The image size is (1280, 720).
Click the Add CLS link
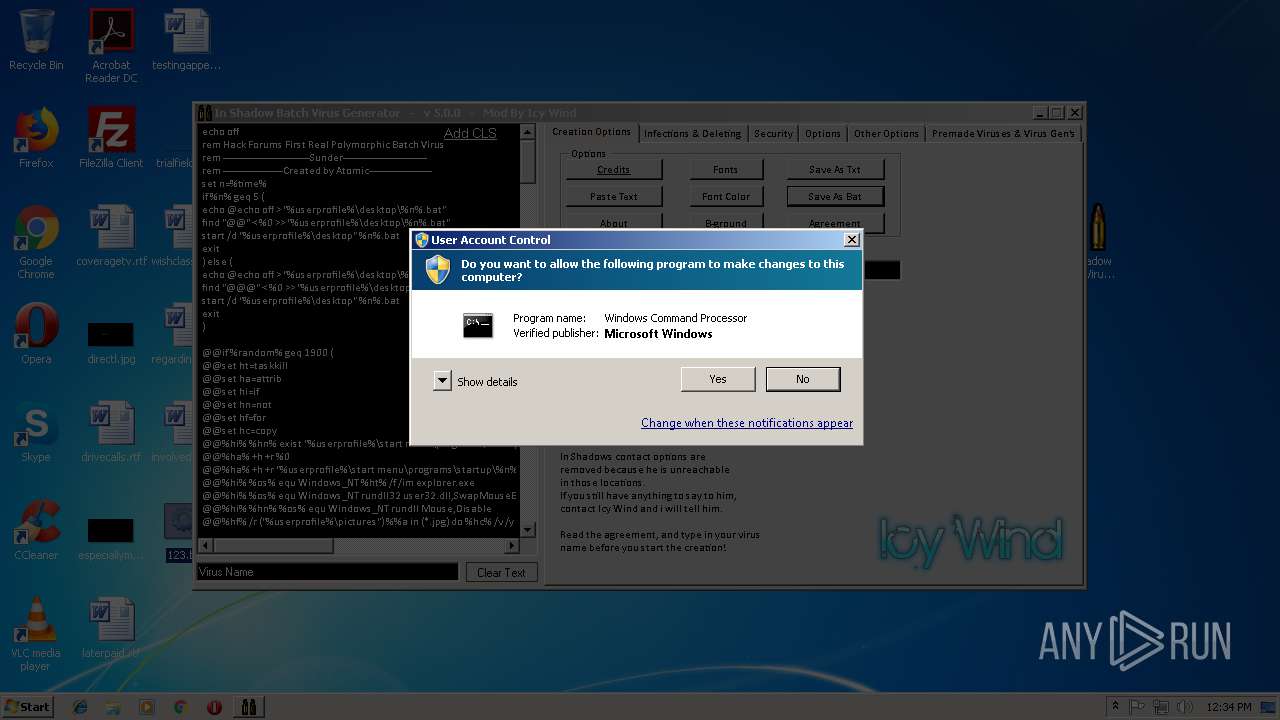click(469, 133)
